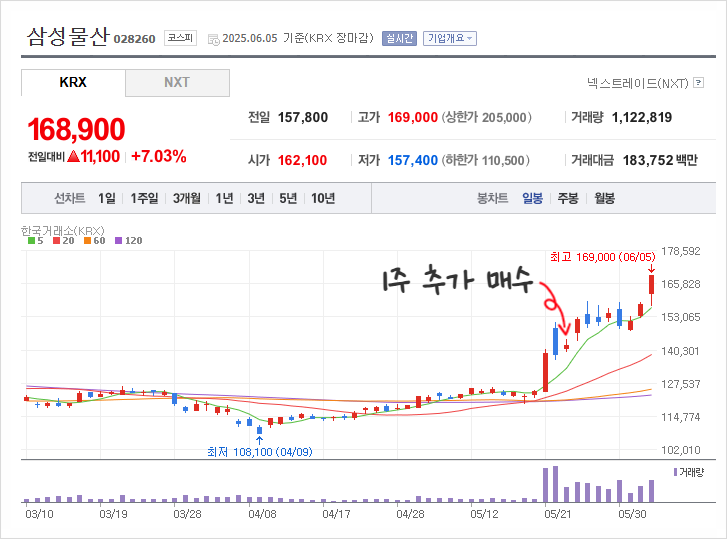
Task: Select the 1주일 line chart period
Action: (144, 198)
